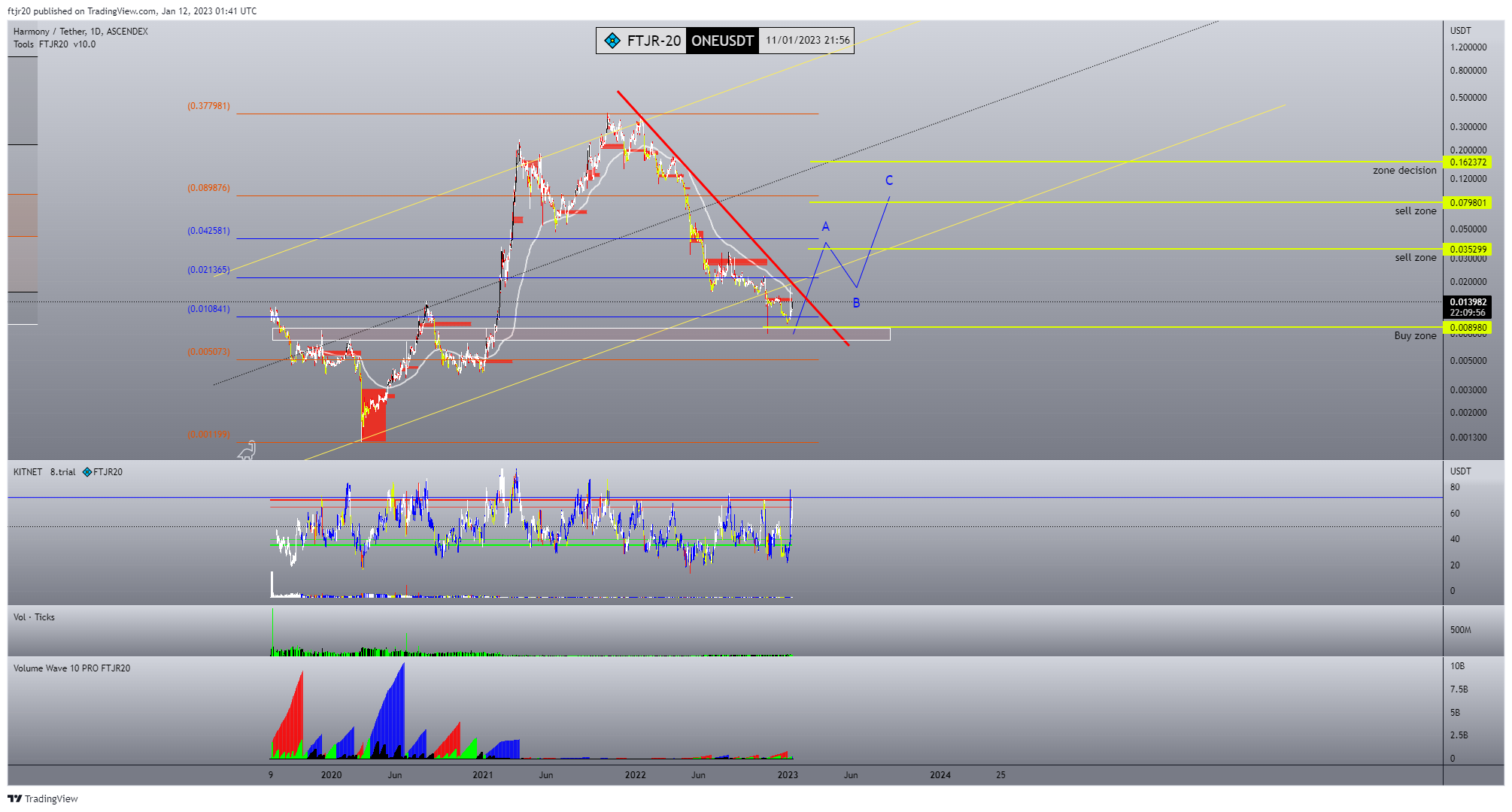The width and height of the screenshot is (1512, 812).
Task: Click the blue wave label B
Action: coord(856,304)
